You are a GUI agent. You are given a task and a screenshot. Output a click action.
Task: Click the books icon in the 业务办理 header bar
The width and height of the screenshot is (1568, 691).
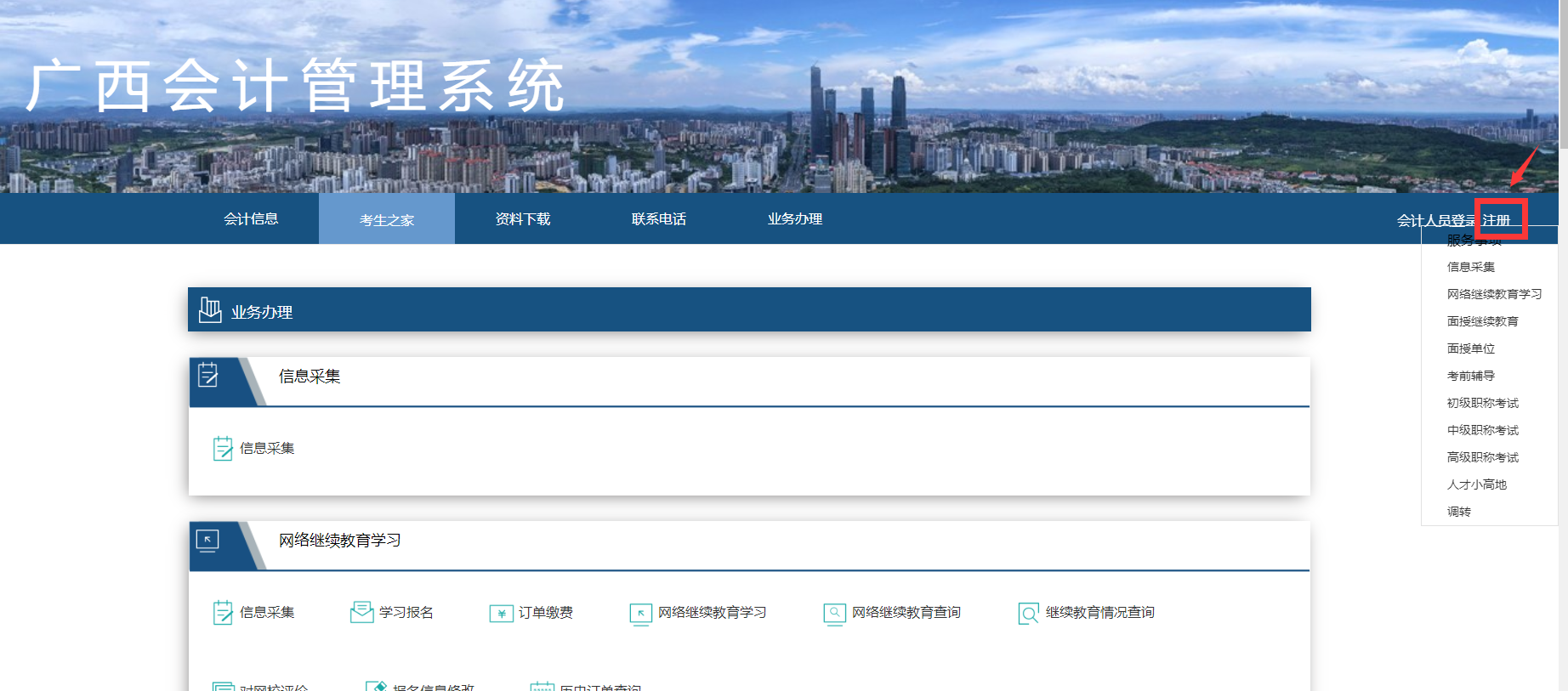click(209, 310)
